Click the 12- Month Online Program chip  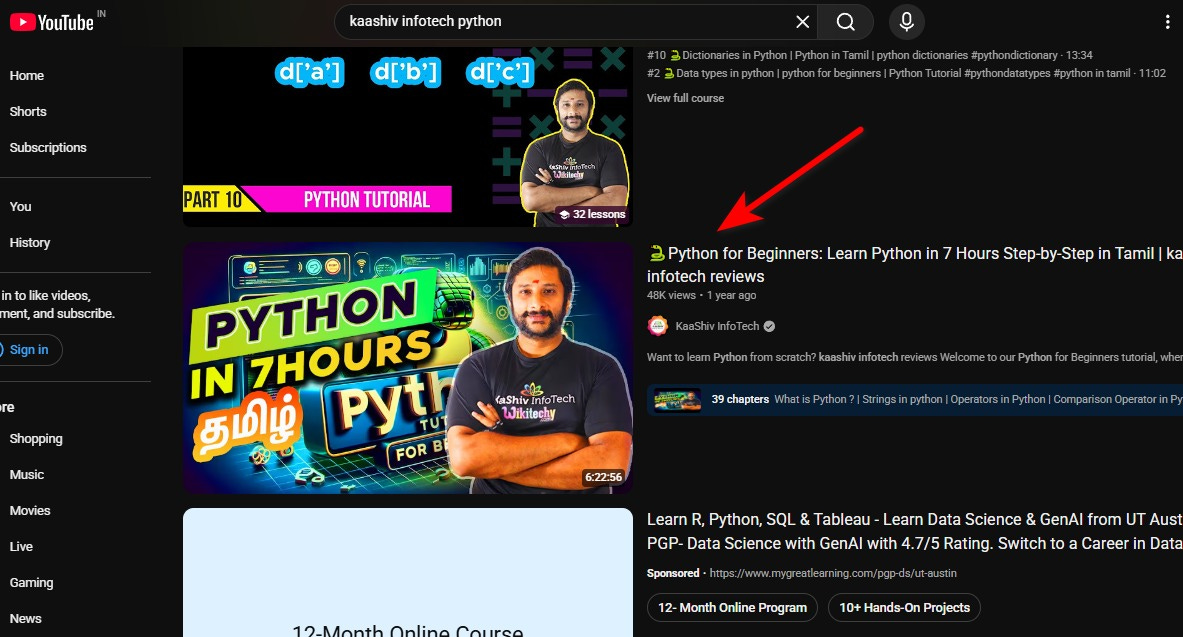click(732, 608)
